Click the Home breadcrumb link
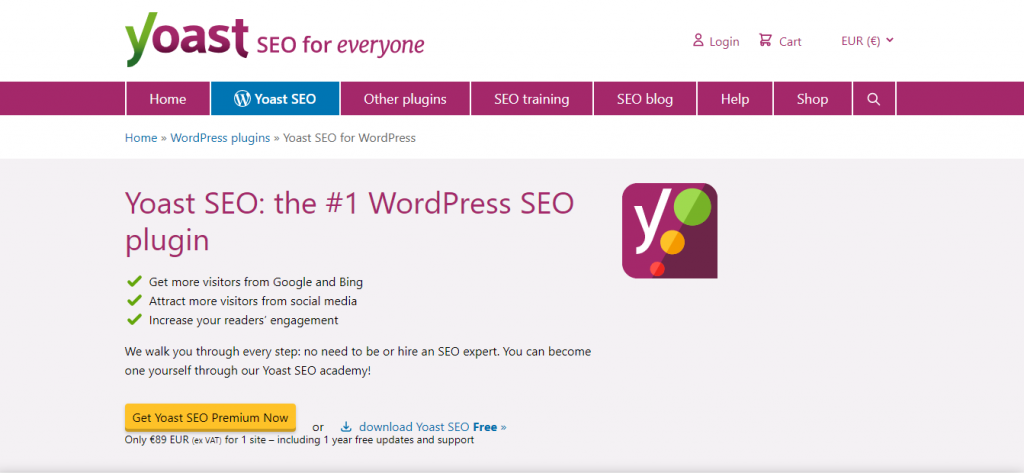Viewport: 1024px width, 473px height. coord(141,138)
